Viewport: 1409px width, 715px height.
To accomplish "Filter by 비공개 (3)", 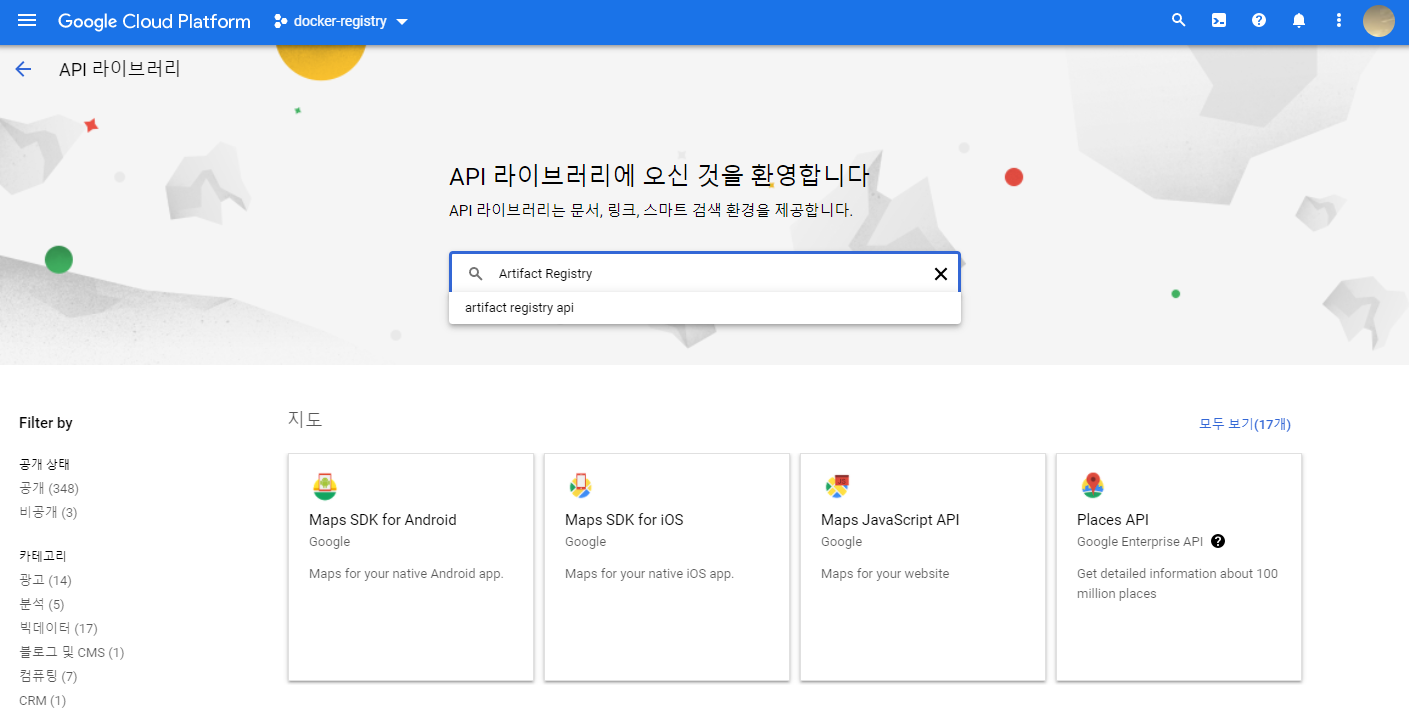I will 48,512.
